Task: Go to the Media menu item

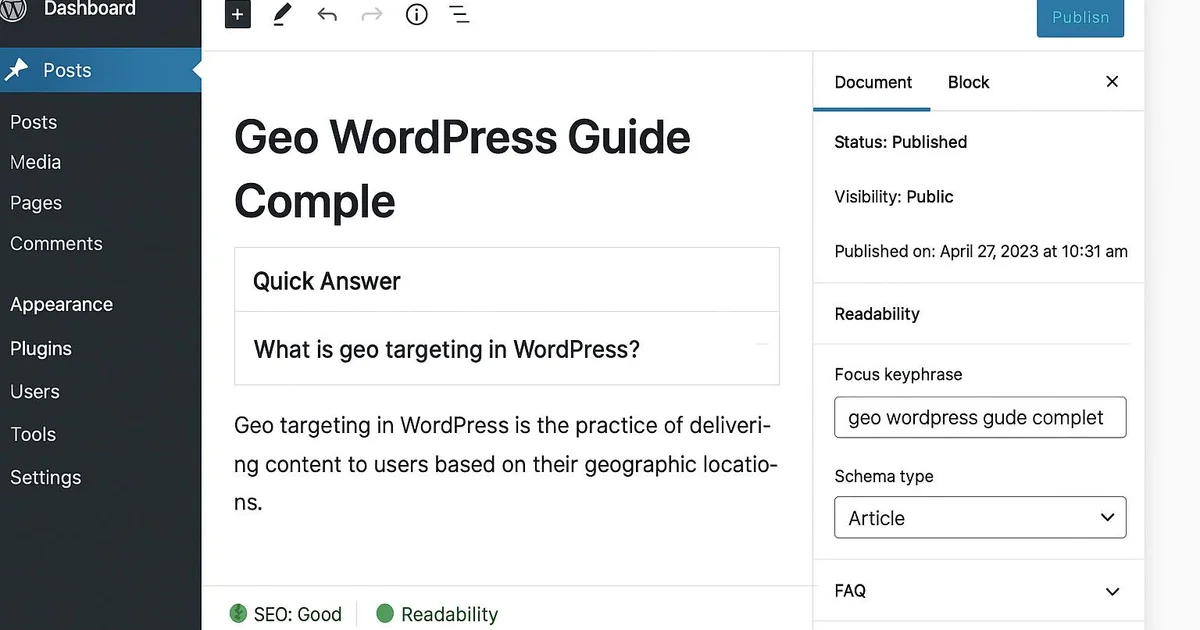Action: (36, 162)
